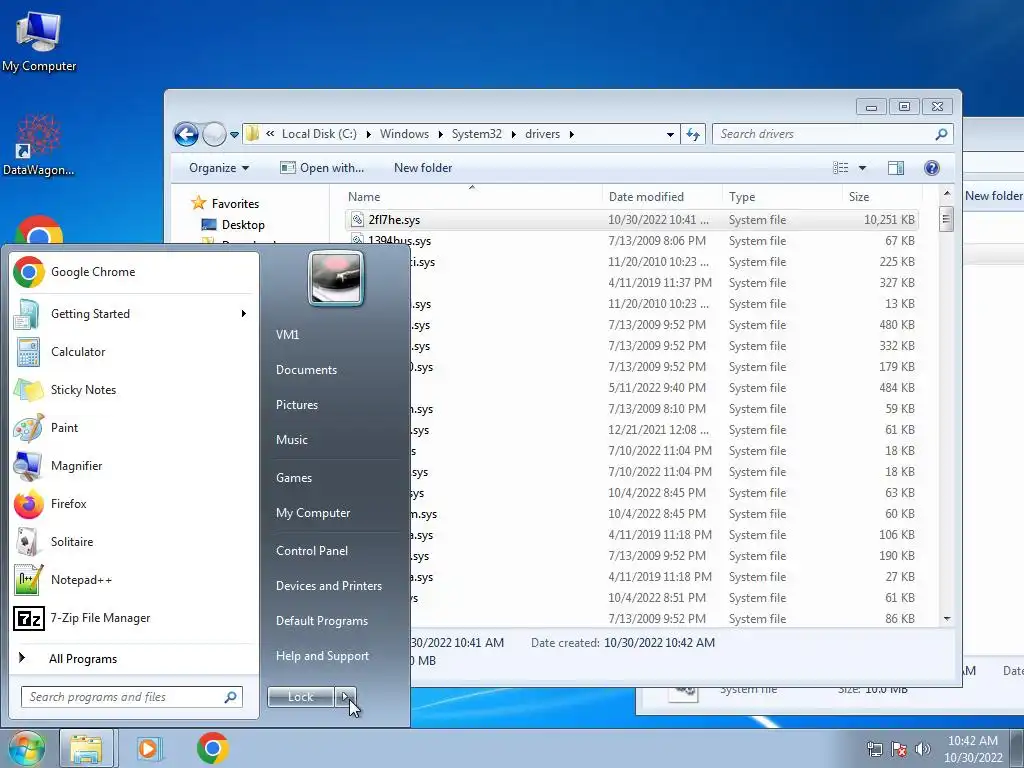Viewport: 1024px width, 768px height.
Task: Click the Lock button
Action: click(x=301, y=697)
